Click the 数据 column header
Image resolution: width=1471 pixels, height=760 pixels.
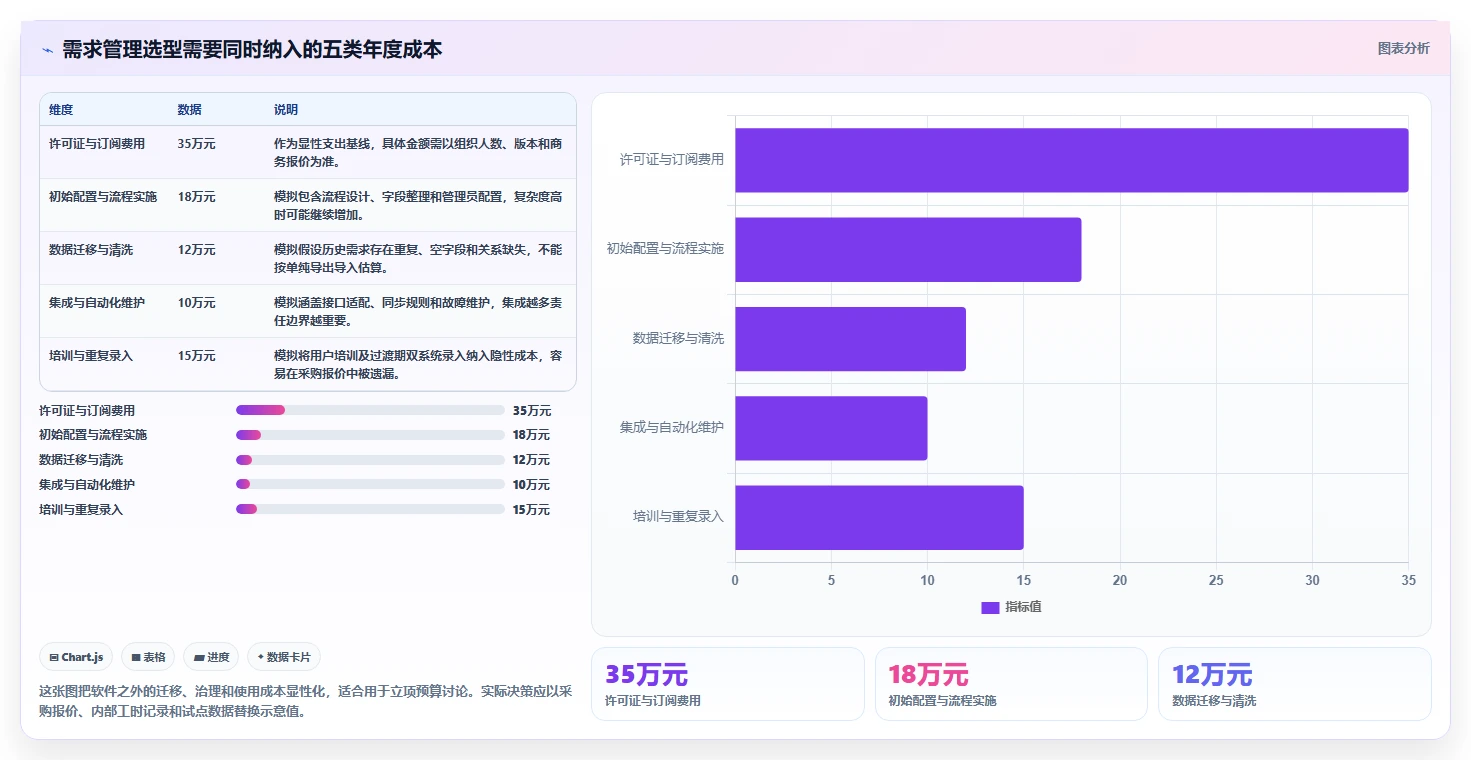coord(190,110)
